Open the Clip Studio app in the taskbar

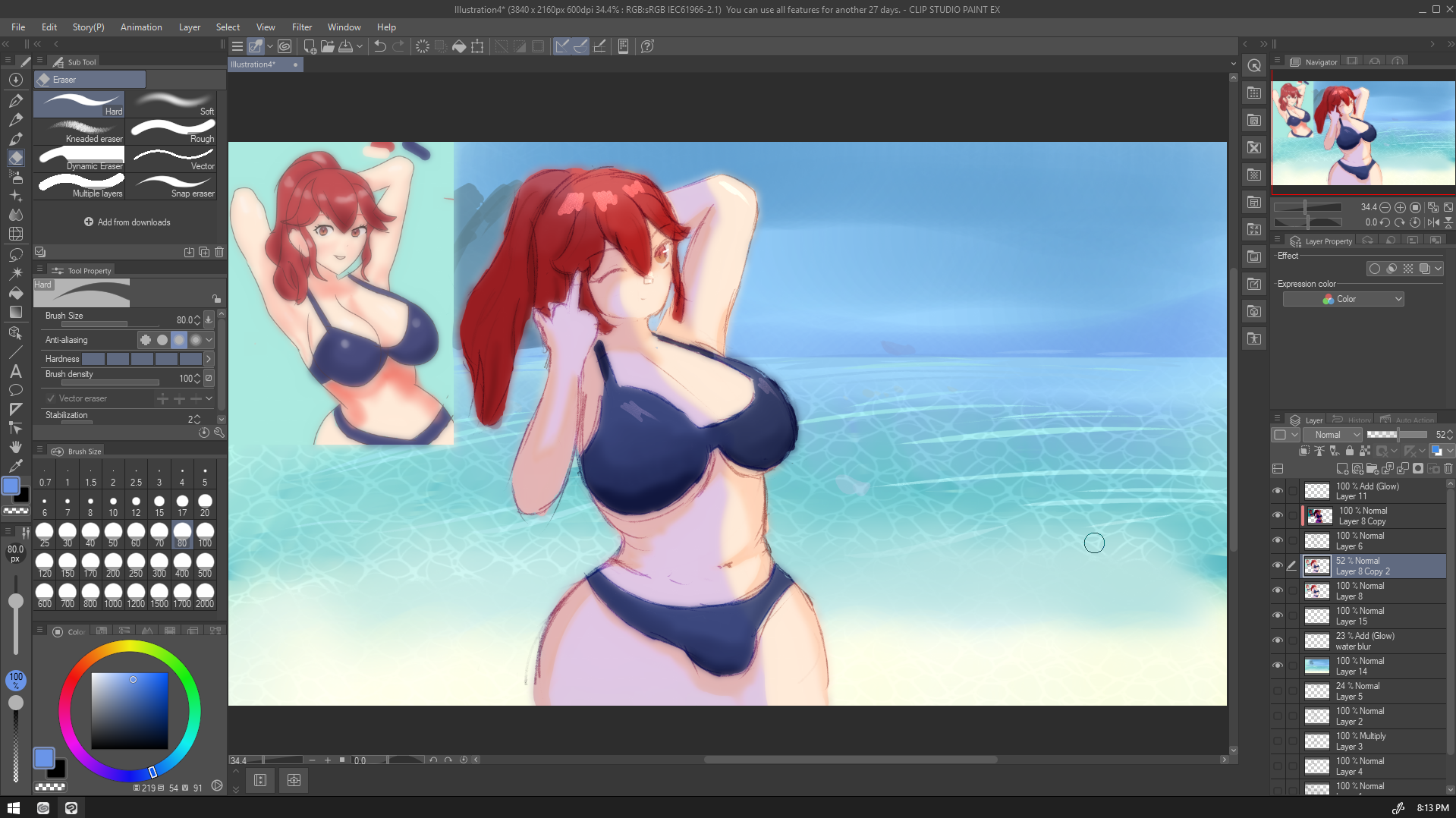tap(43, 808)
